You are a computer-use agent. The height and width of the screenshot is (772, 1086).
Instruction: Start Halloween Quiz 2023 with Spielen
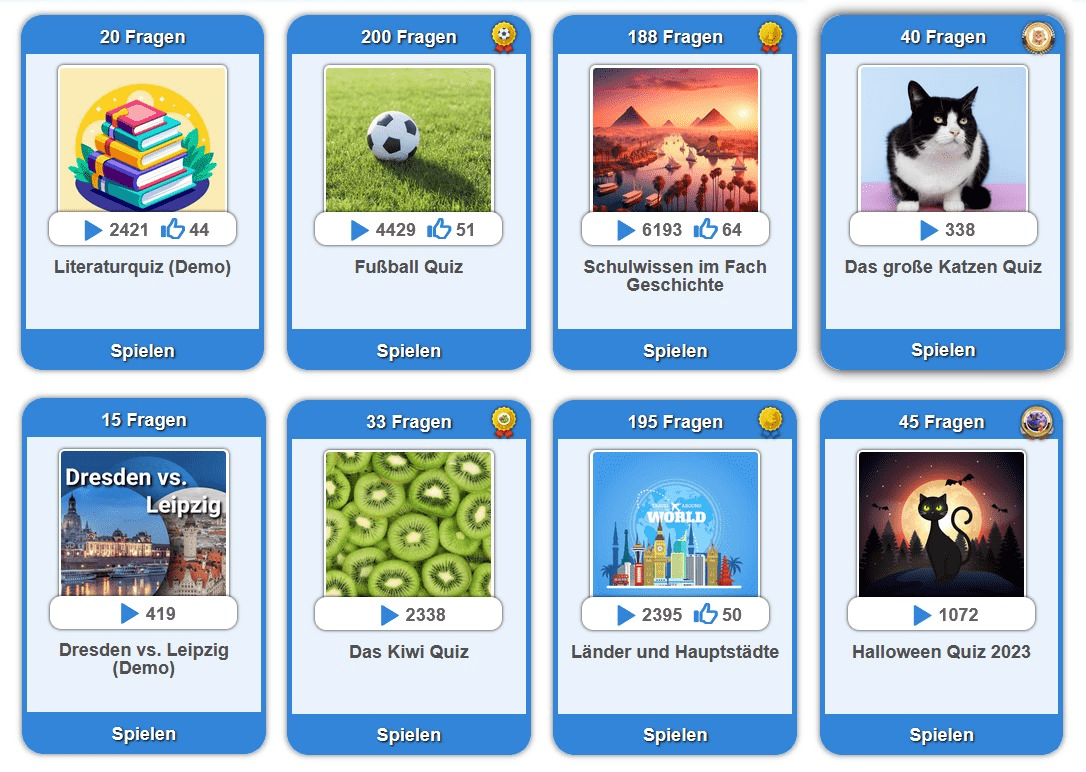[941, 735]
